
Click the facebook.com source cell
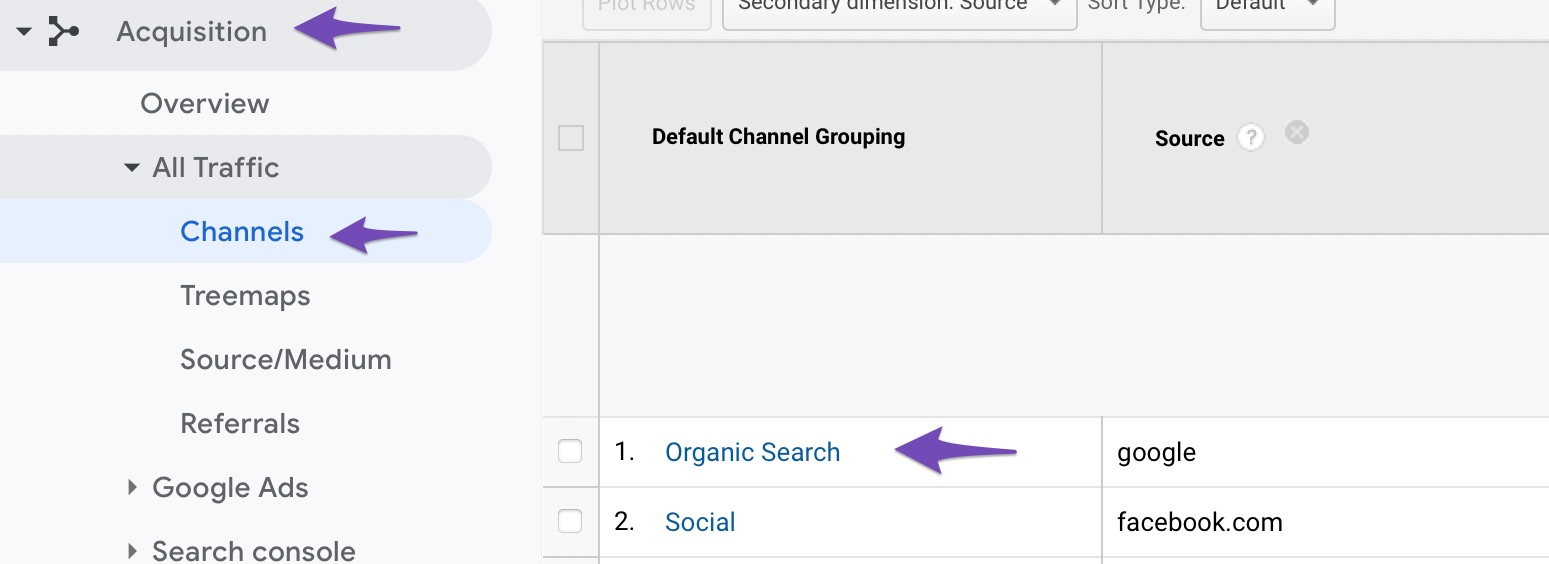click(x=1200, y=522)
